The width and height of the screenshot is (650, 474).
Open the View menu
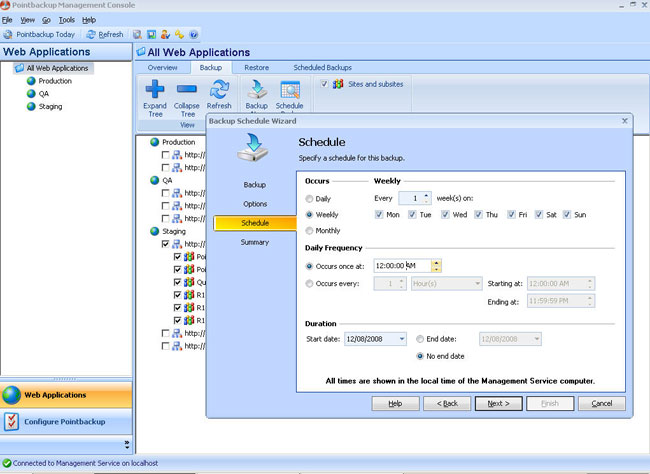tap(27, 20)
